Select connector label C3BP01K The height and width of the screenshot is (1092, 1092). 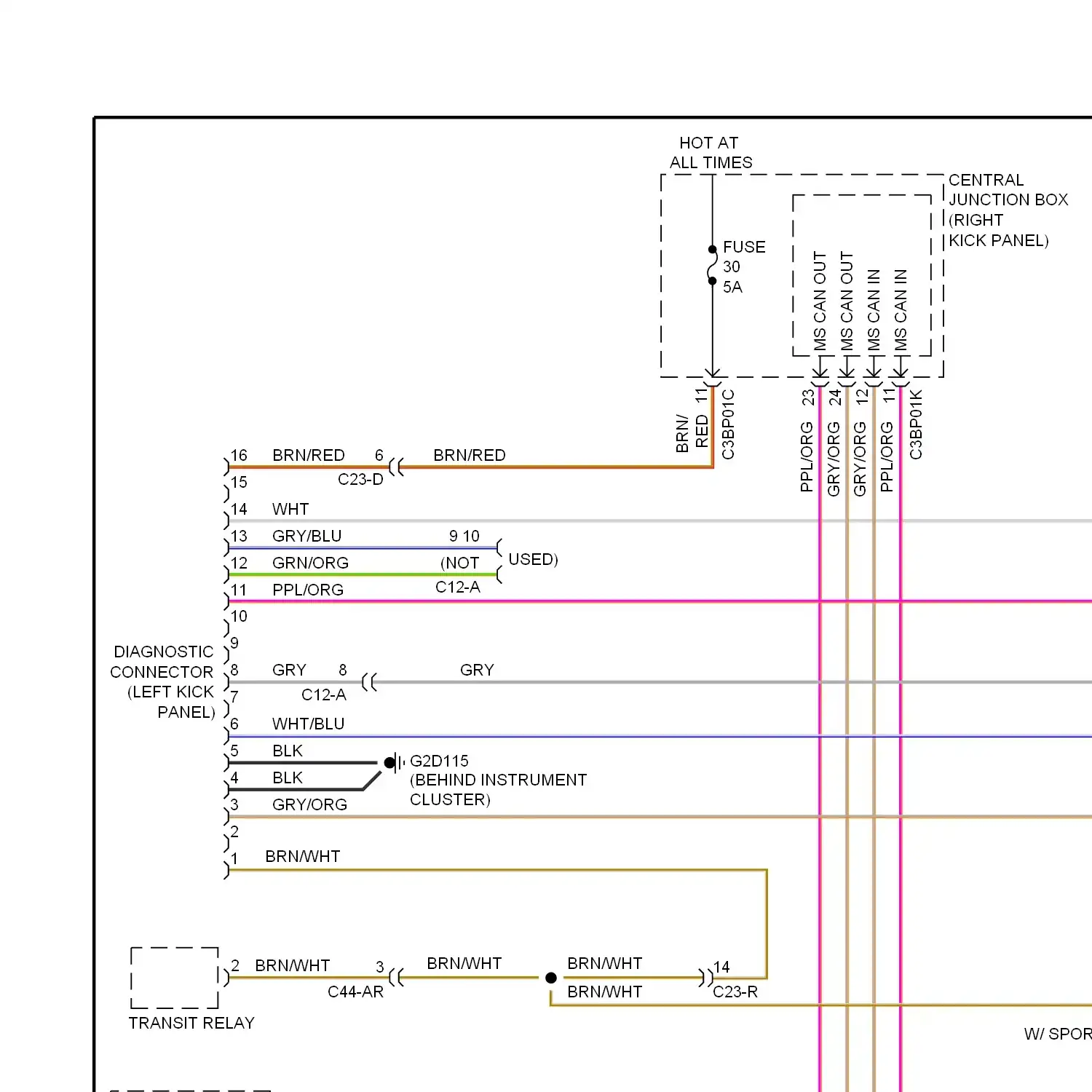point(916,424)
